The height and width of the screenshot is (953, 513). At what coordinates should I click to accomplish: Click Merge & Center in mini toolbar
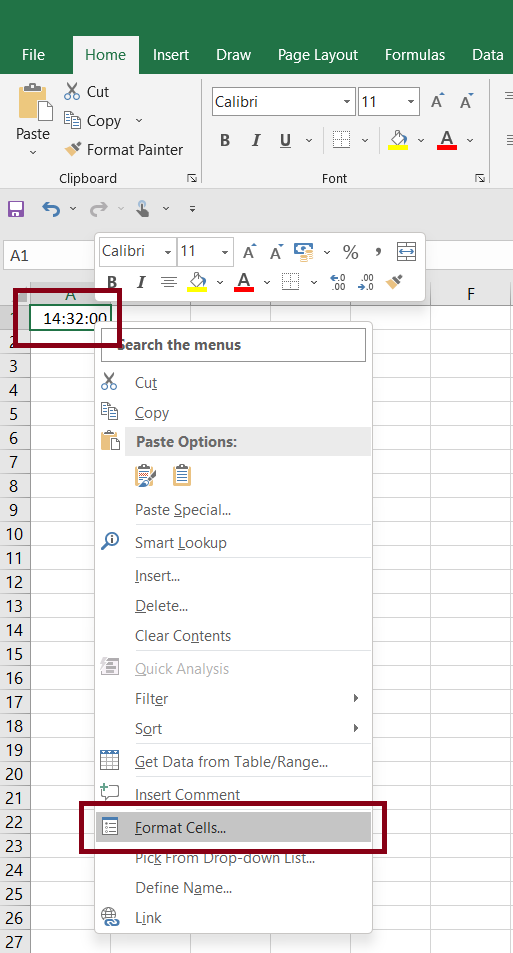point(406,252)
